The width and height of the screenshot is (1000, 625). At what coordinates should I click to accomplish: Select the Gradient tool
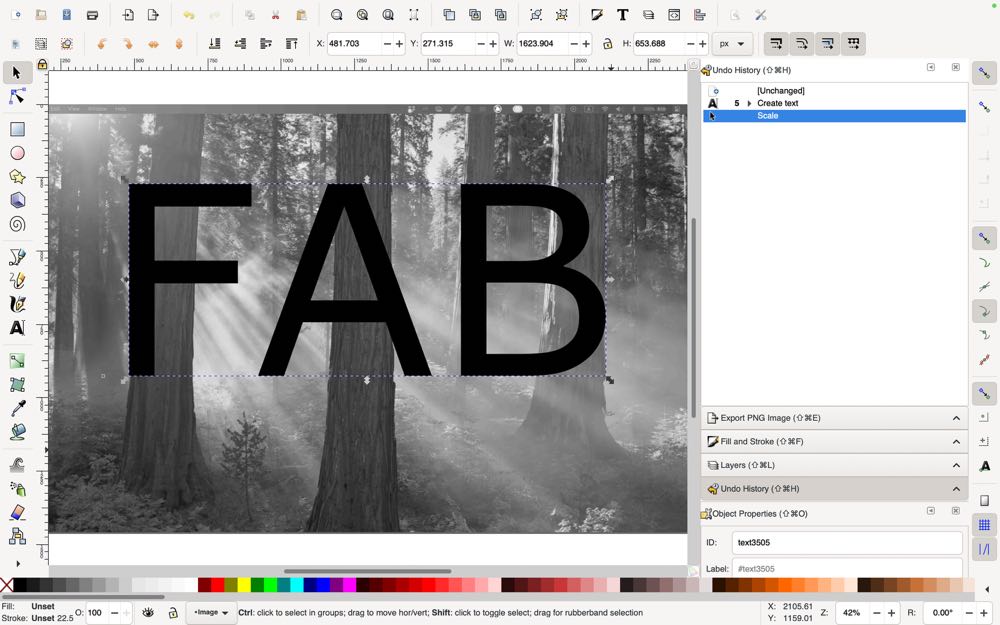tap(17, 361)
